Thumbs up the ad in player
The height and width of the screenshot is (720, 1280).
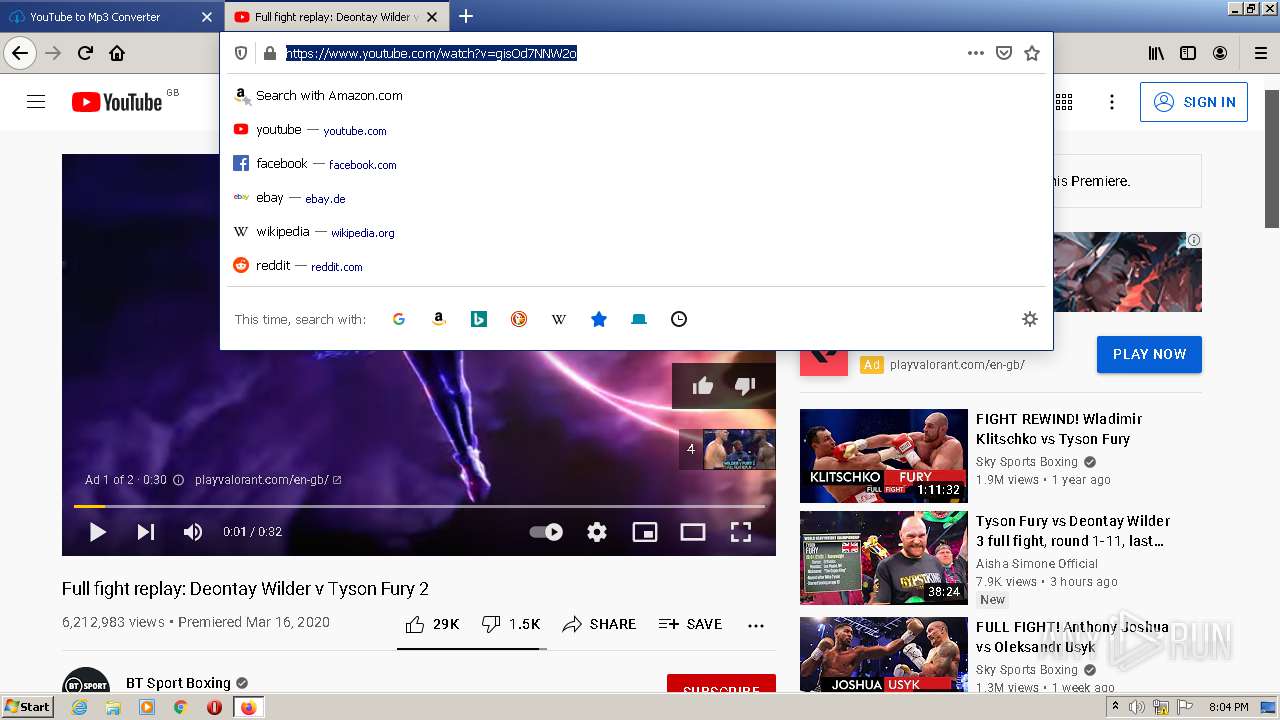click(x=703, y=386)
